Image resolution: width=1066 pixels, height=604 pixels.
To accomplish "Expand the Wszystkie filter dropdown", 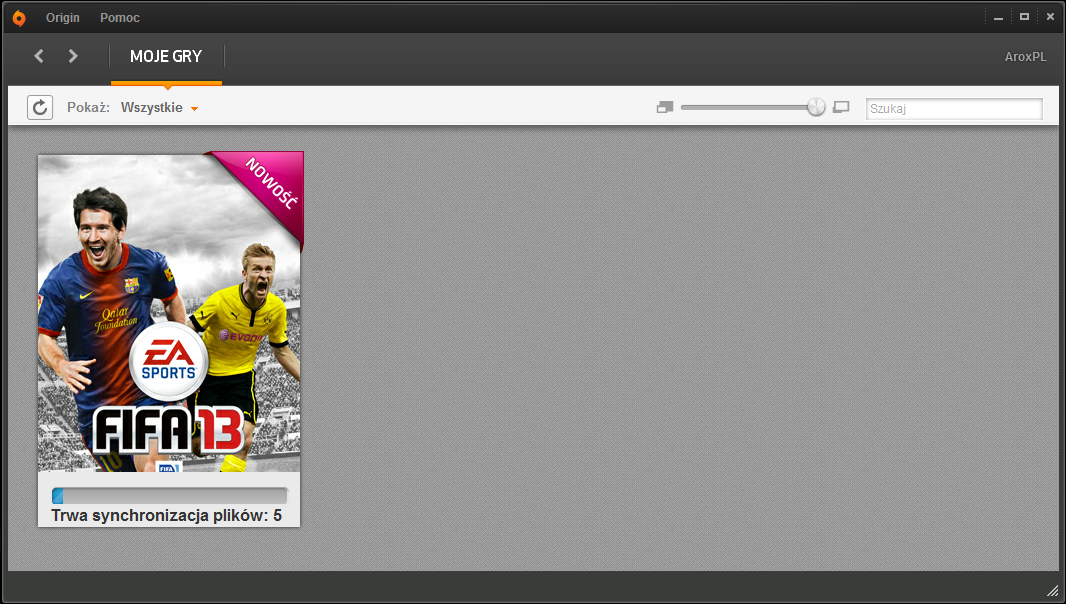I will click(x=159, y=107).
